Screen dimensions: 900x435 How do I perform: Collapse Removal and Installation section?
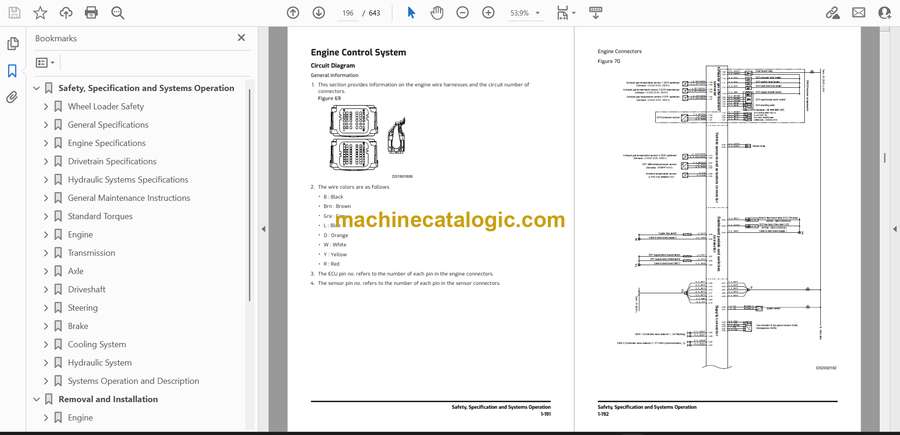click(x=37, y=399)
